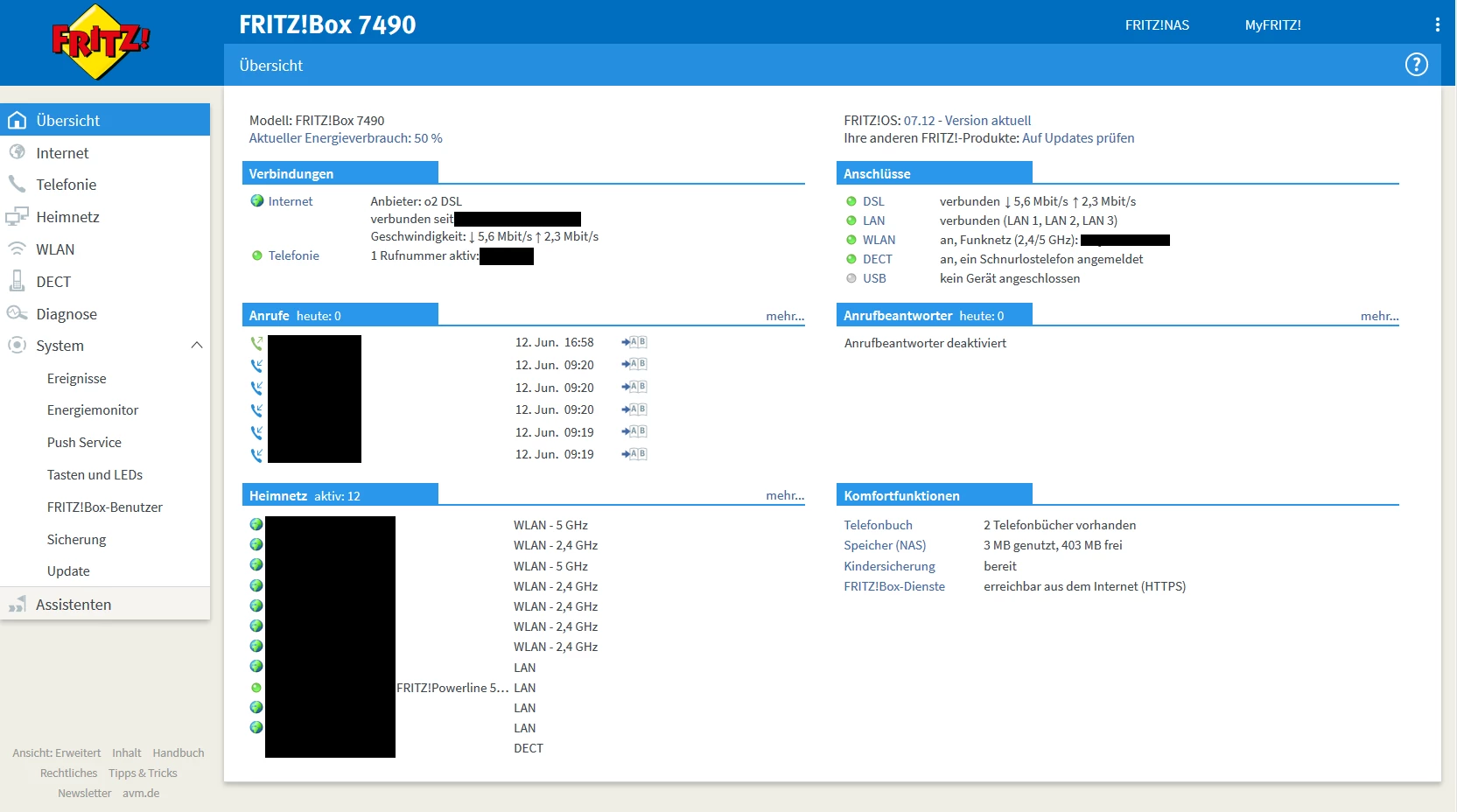Open the Tipps & Tricks footer link
The image size is (1457, 812).
[x=143, y=773]
